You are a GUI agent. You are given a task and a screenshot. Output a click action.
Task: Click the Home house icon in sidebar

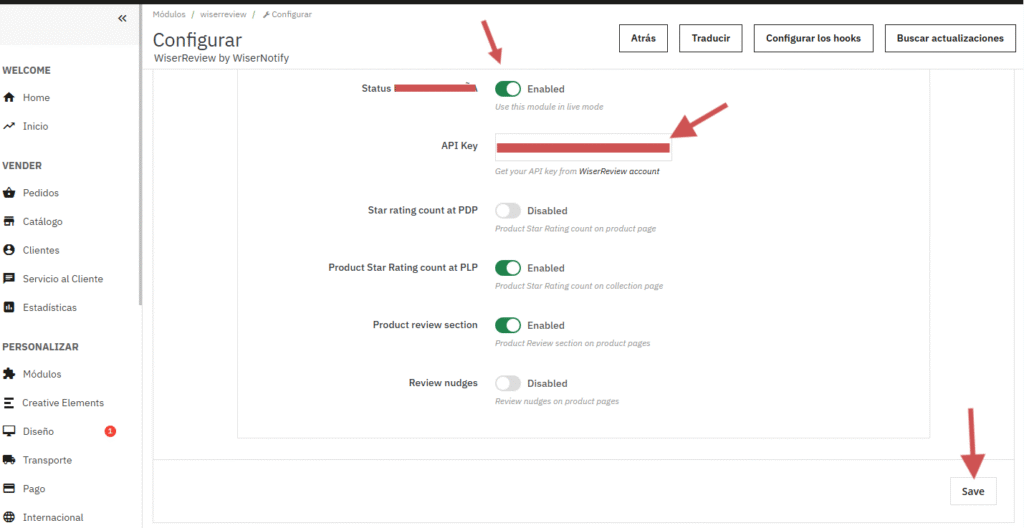9,98
